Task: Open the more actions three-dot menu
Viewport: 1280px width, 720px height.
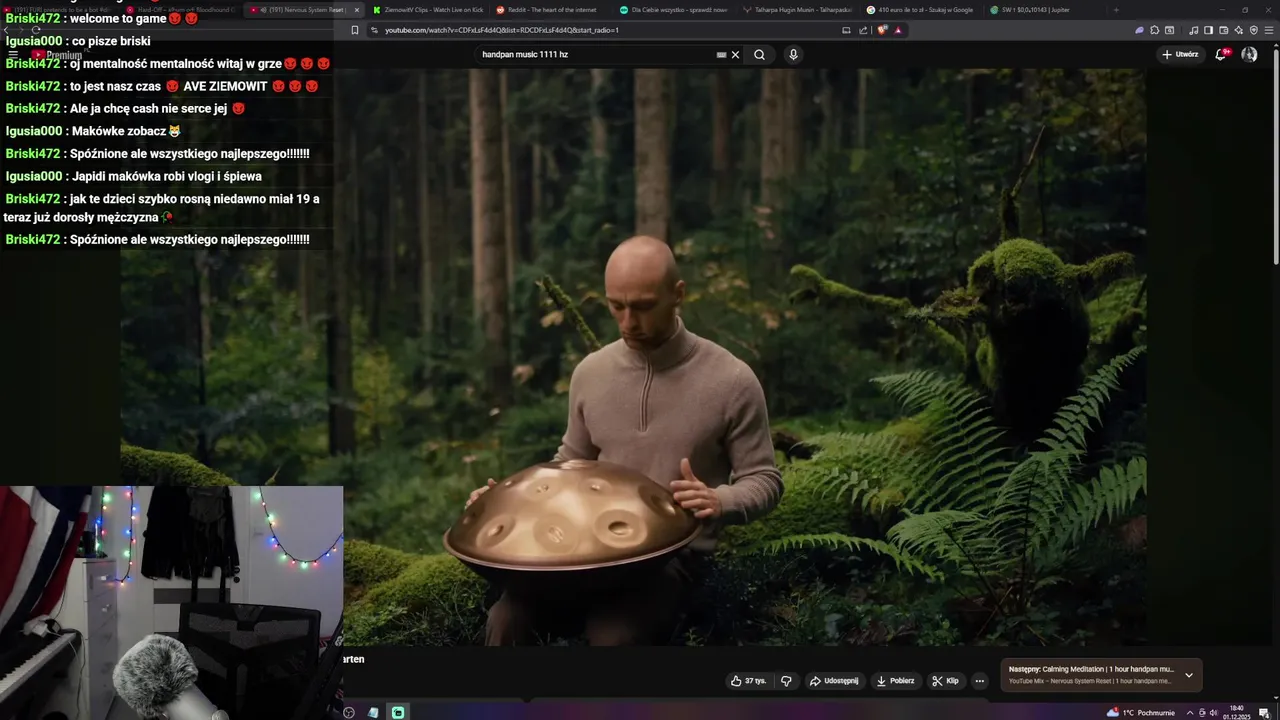Action: tap(980, 681)
